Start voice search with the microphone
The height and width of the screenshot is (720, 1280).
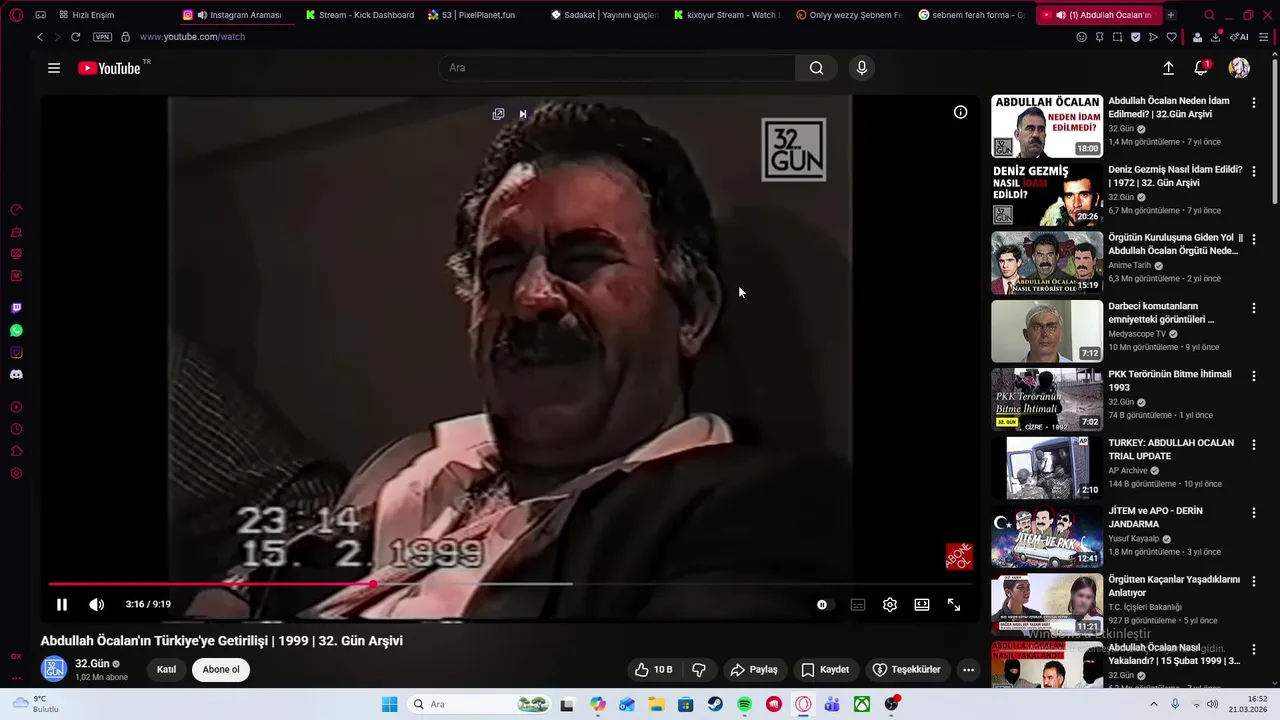[862, 68]
